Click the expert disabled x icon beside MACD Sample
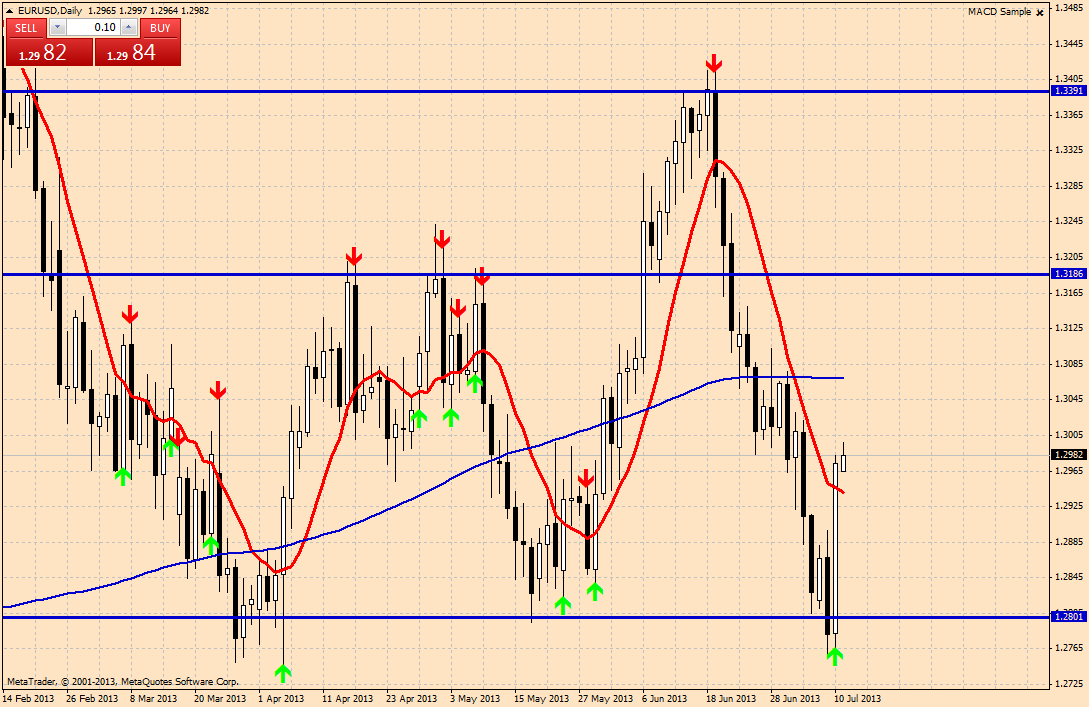Screen dimensions: 1089x707 (1040, 13)
